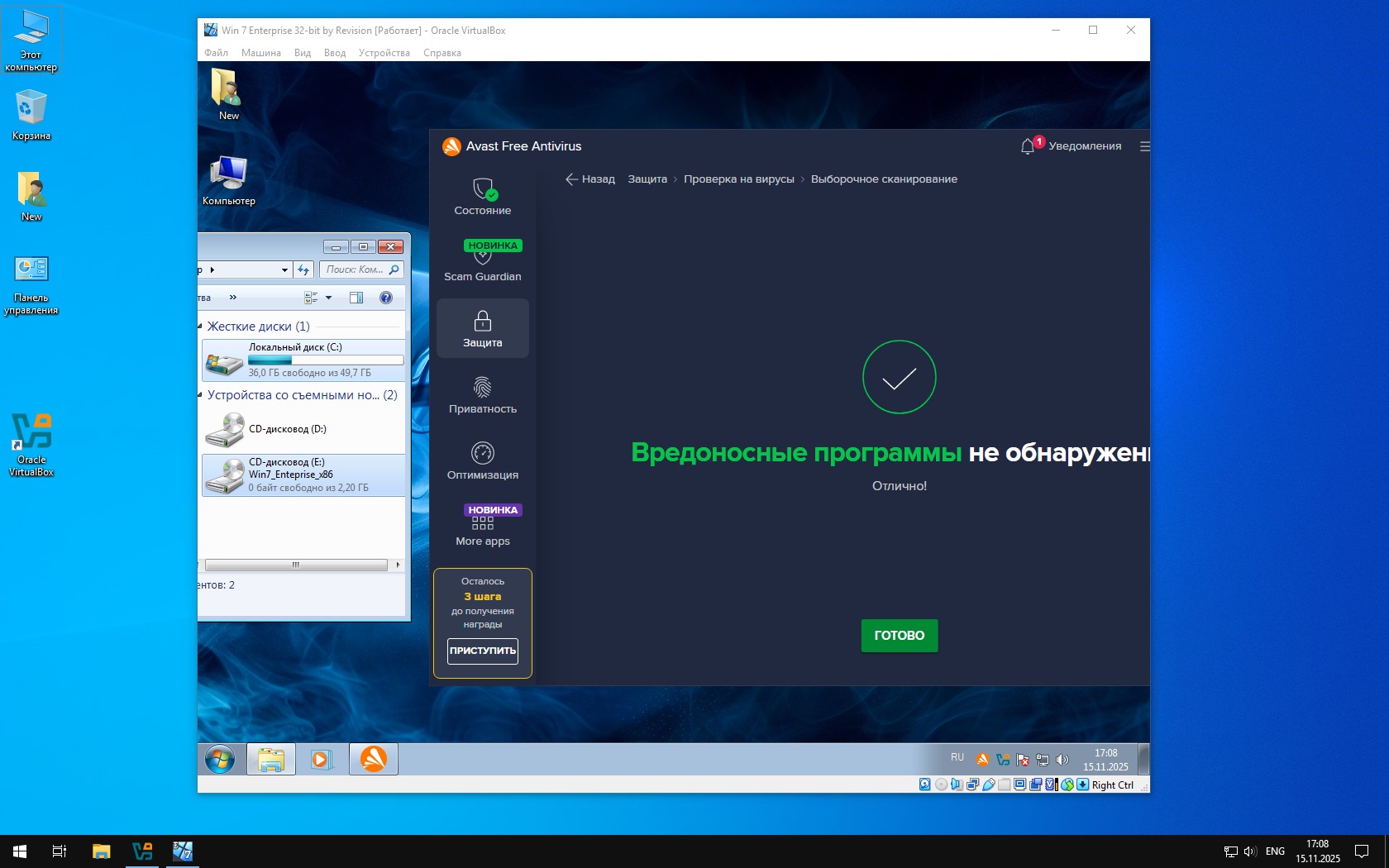Open More apps grid in Avast
The image size is (1389, 868).
(x=483, y=527)
